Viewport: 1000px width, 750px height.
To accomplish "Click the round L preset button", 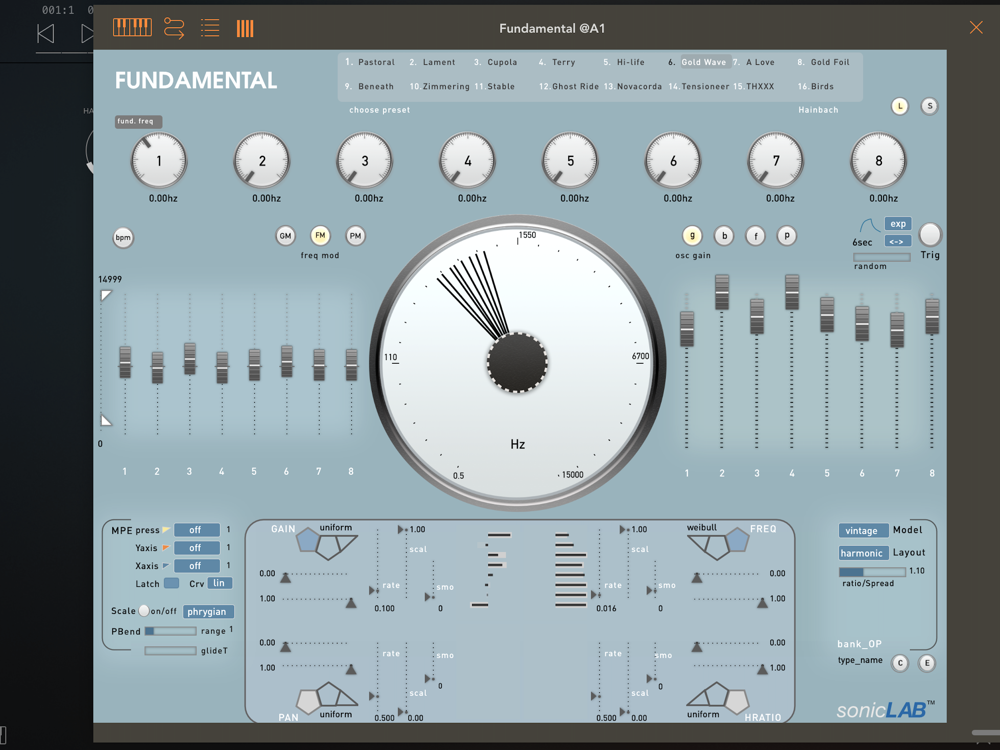I will point(900,106).
